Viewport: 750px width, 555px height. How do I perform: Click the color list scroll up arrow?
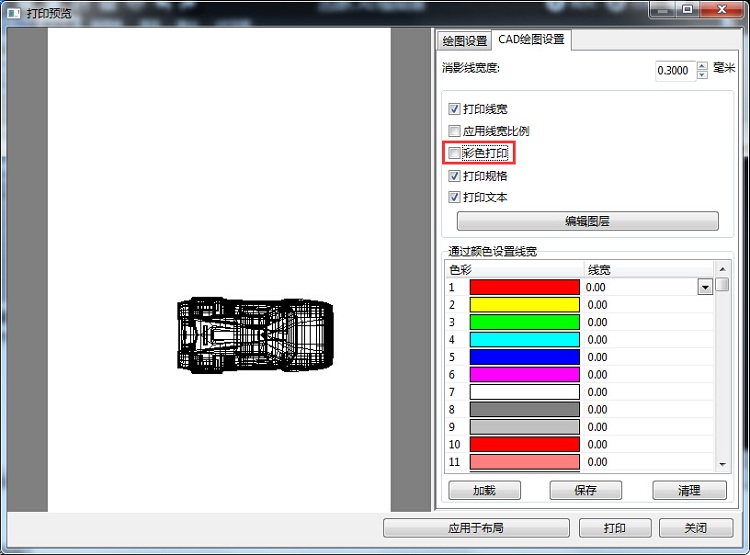click(x=722, y=269)
